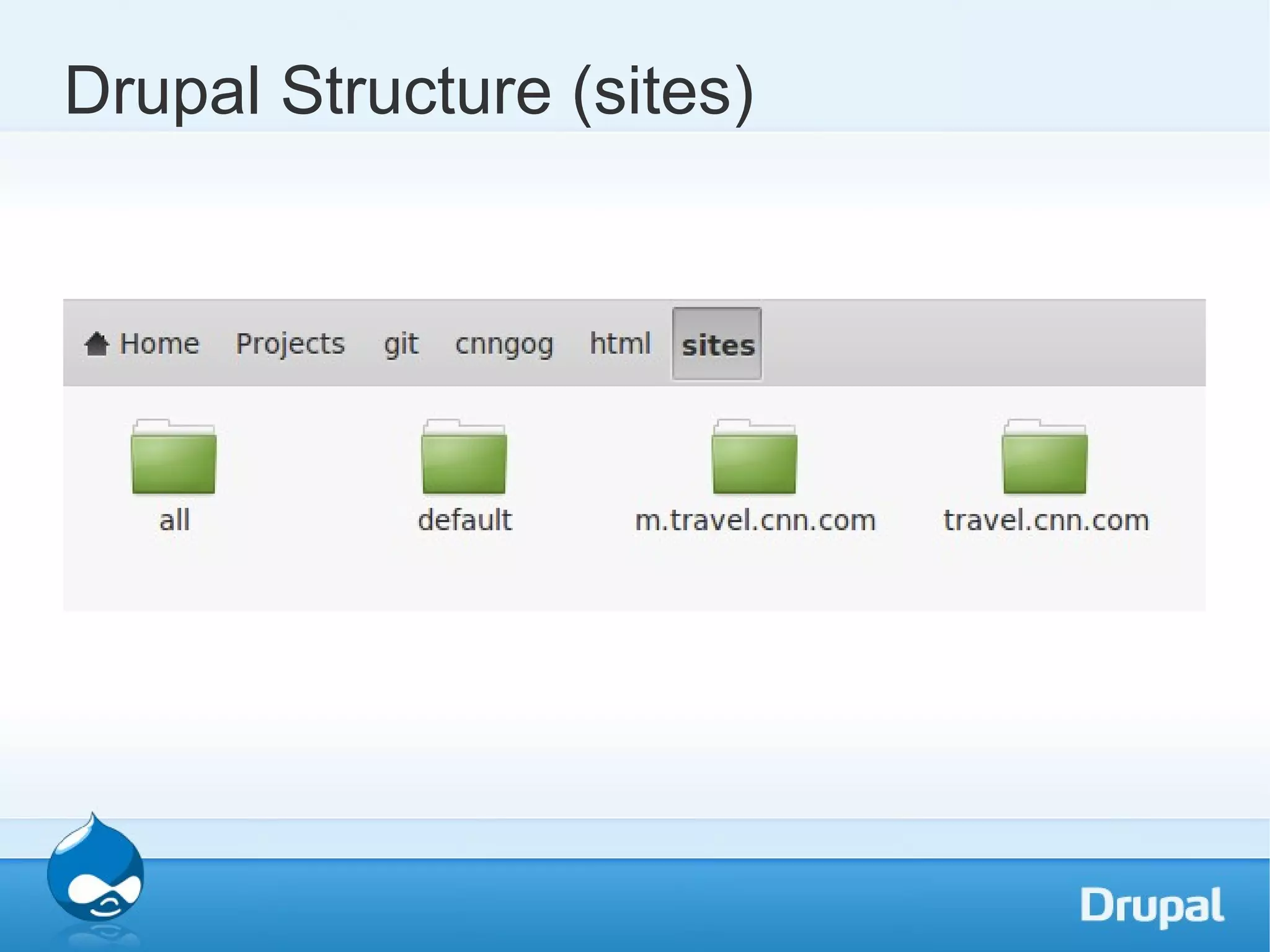Go to Projects in the path bar
The image size is (1270, 952).
click(290, 344)
